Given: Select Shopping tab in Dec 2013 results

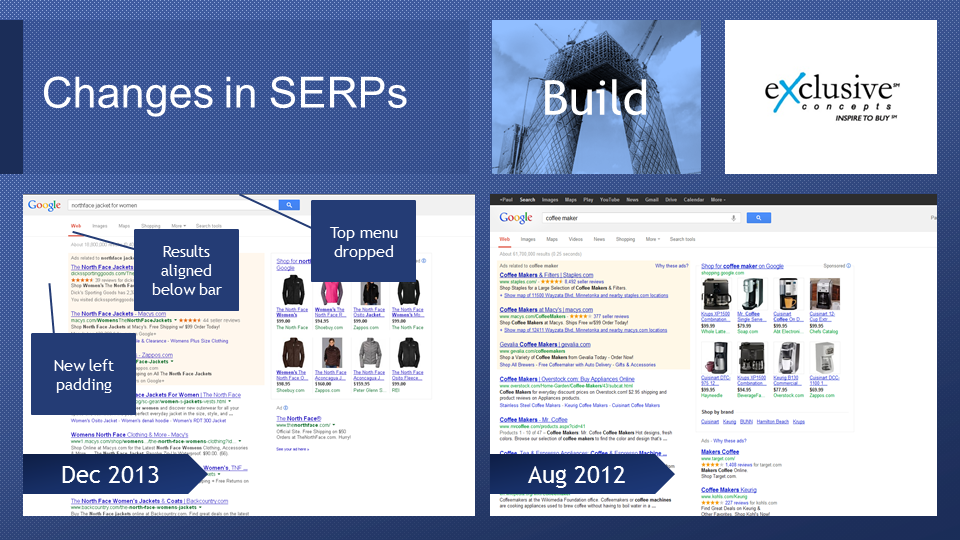Looking at the screenshot, I should pos(151,226).
